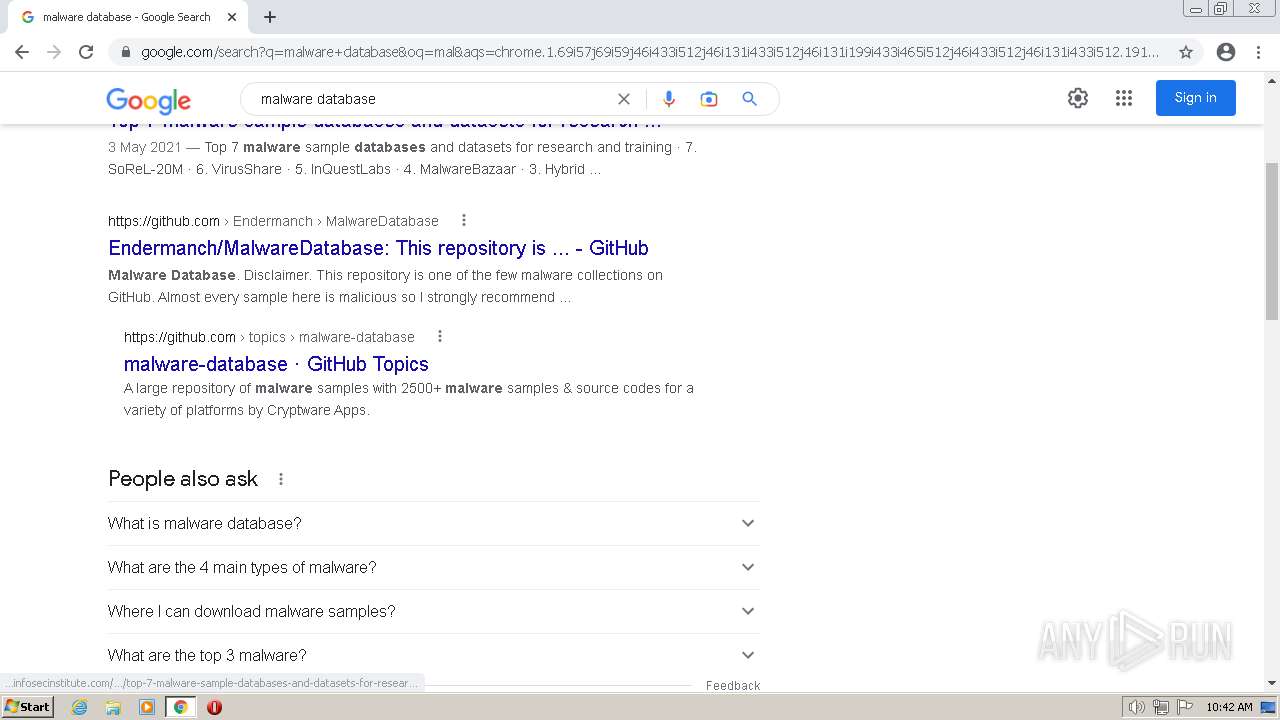The image size is (1280, 720).
Task: Open media player from taskbar
Action: click(x=147, y=707)
